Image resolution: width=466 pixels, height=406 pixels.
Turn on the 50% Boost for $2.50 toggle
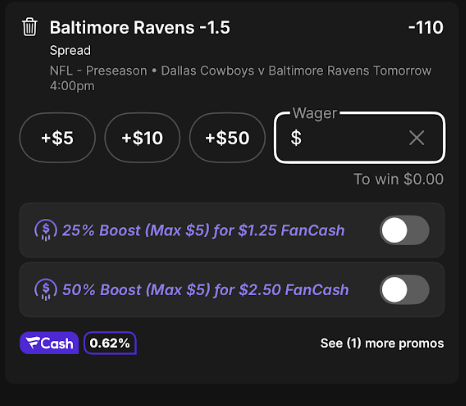pyautogui.click(x=405, y=290)
